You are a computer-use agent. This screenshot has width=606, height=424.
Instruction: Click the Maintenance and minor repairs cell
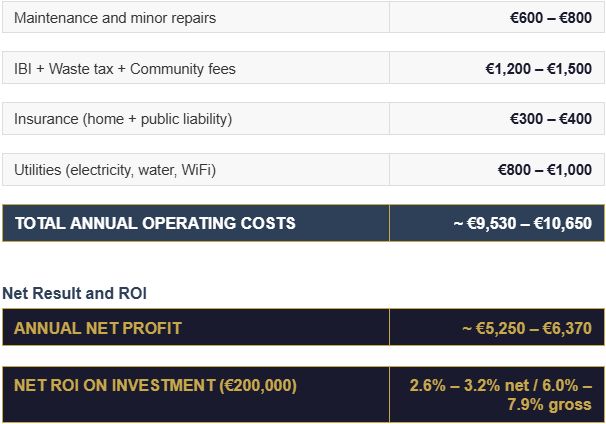tap(115, 18)
